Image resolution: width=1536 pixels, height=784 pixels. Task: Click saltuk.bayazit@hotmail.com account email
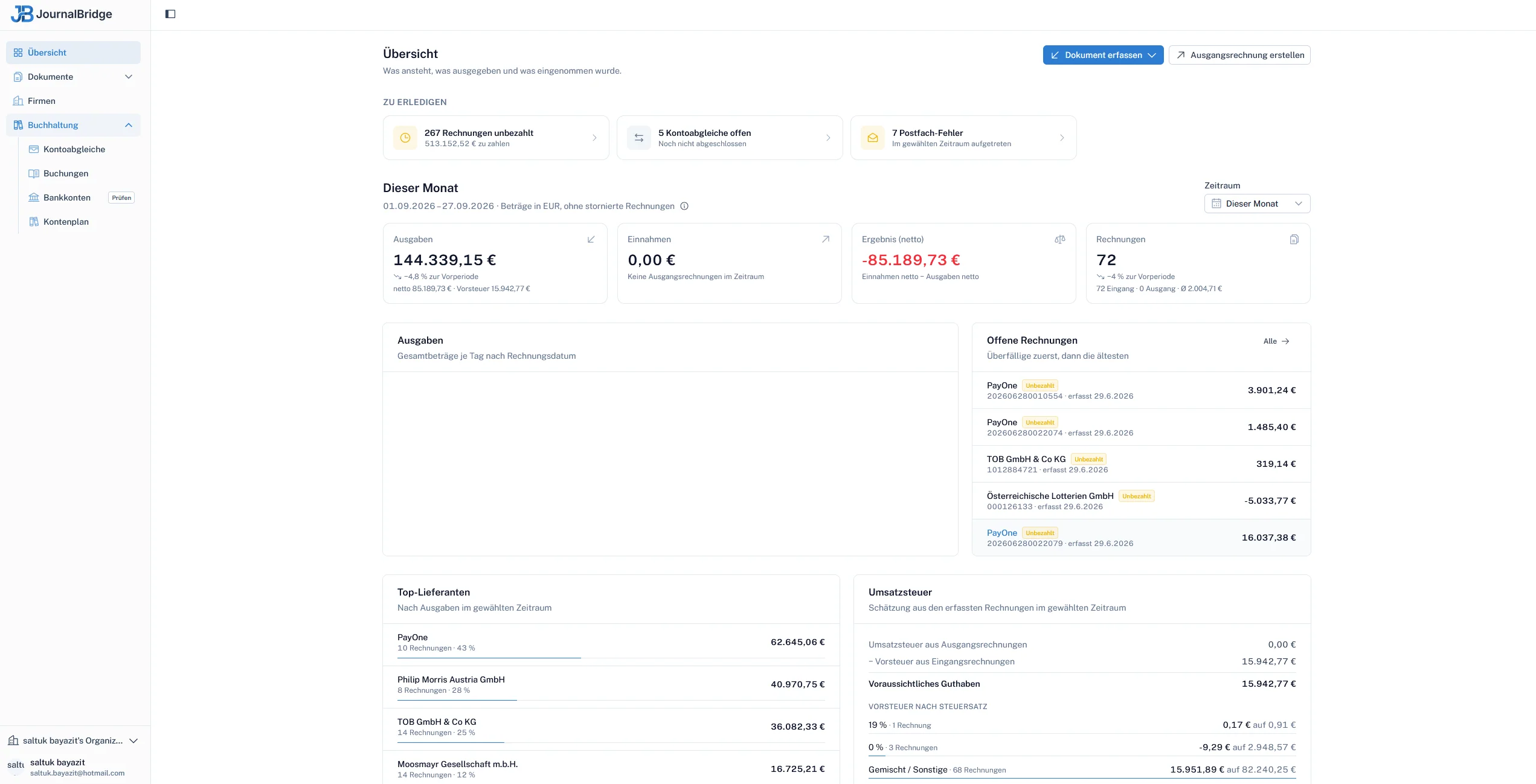(x=77, y=773)
